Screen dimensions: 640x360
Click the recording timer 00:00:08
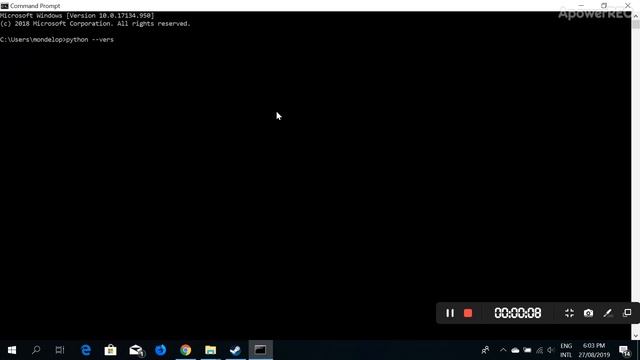pos(518,313)
